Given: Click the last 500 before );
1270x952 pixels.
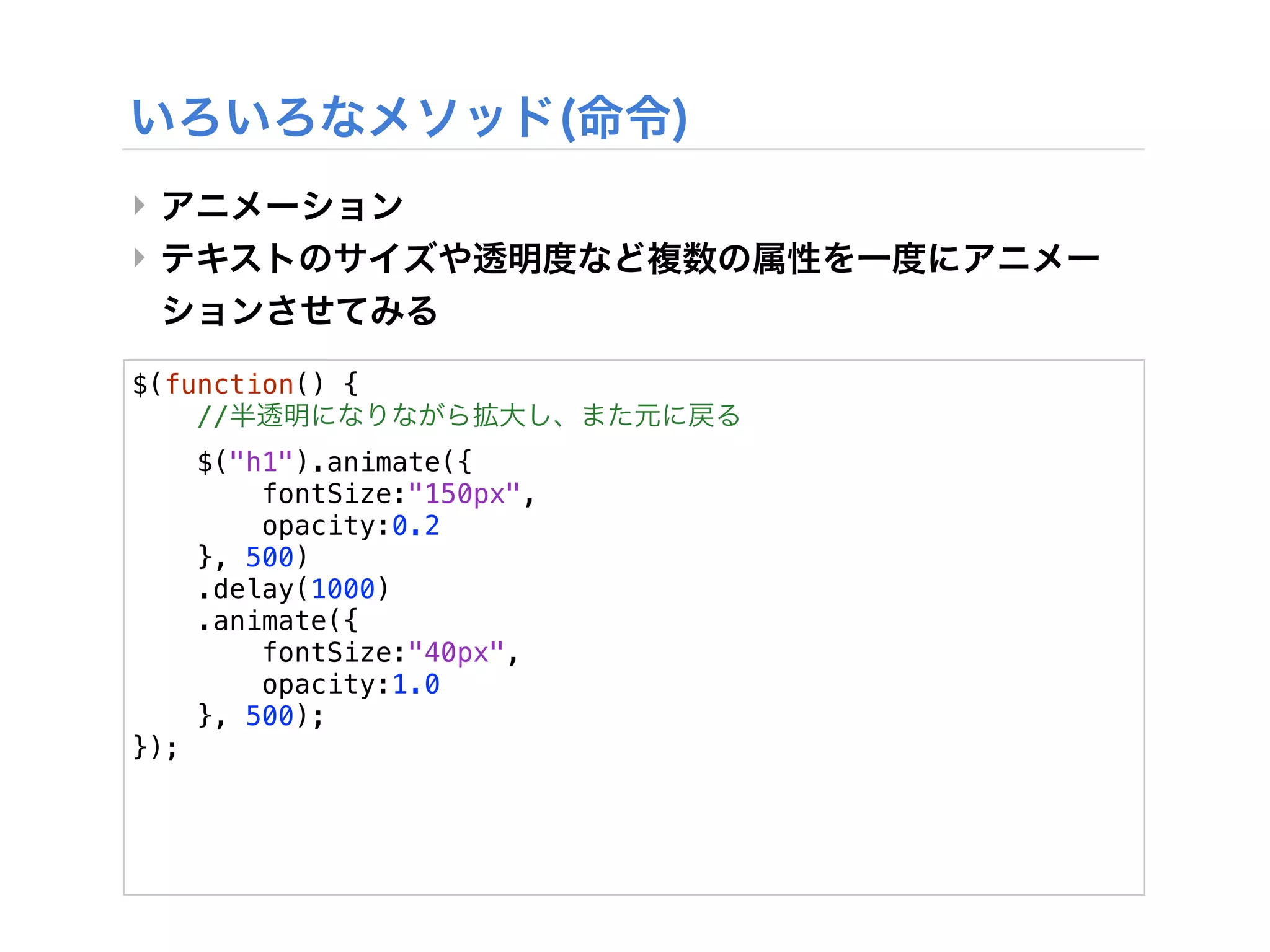Looking at the screenshot, I should (x=269, y=716).
